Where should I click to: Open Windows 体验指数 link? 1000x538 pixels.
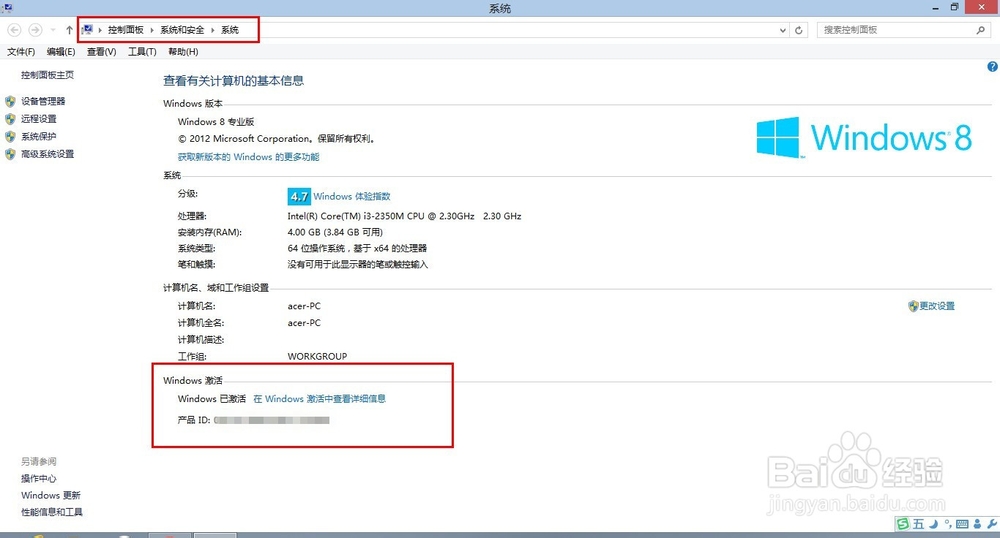point(351,196)
